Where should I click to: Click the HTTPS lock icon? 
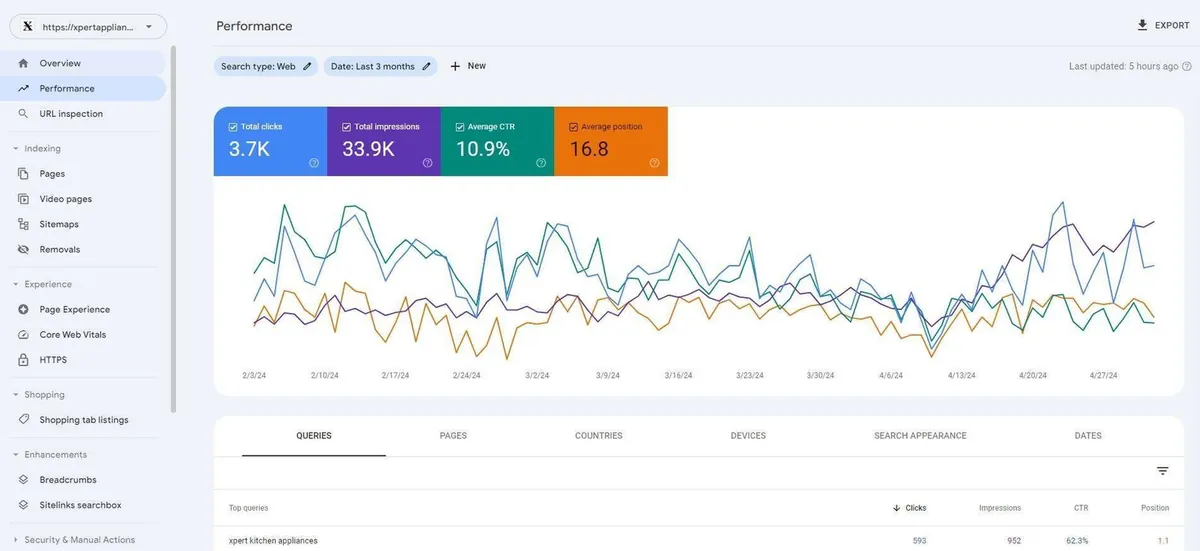23,359
